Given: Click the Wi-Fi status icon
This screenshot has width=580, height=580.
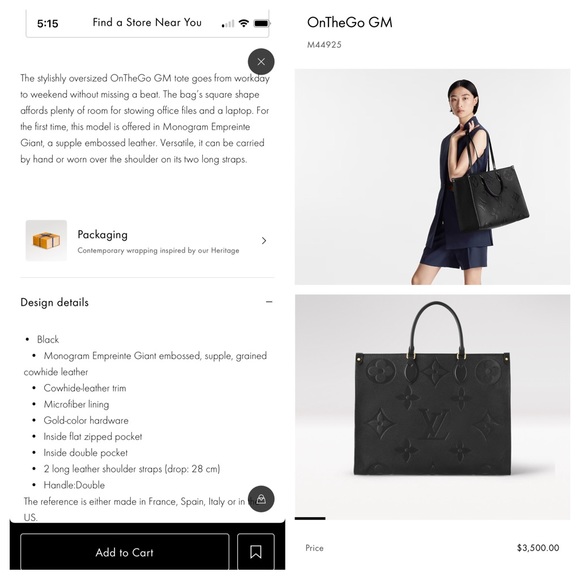Looking at the screenshot, I should [243, 23].
